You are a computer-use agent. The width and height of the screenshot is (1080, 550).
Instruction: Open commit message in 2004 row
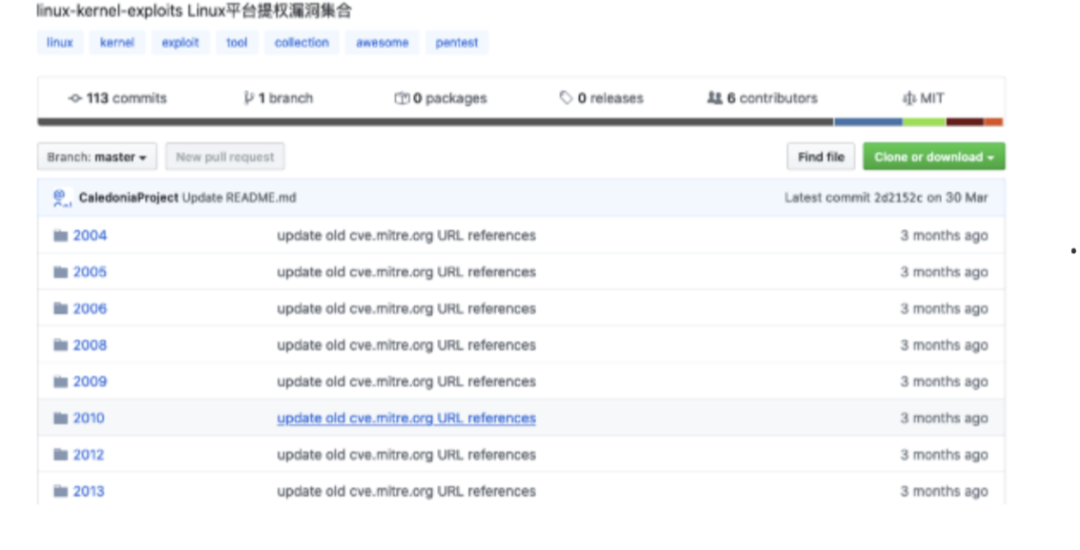coord(406,236)
